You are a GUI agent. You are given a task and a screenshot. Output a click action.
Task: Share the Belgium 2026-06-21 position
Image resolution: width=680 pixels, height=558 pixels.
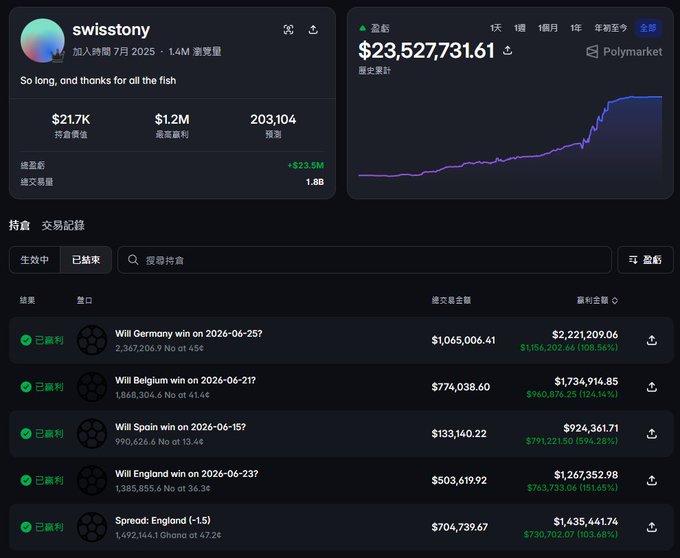651,387
